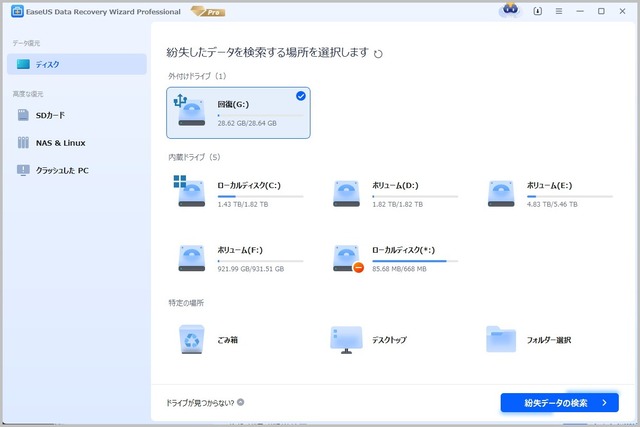Screen dimensions: 640x427
Task: Select the ごみ箱 recycle bin icon
Action: (191, 339)
